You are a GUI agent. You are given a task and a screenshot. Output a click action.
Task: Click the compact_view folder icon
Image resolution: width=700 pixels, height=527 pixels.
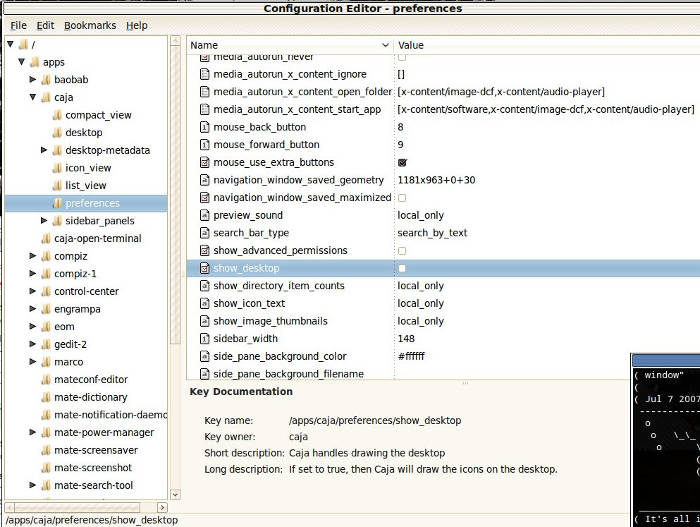coord(57,115)
